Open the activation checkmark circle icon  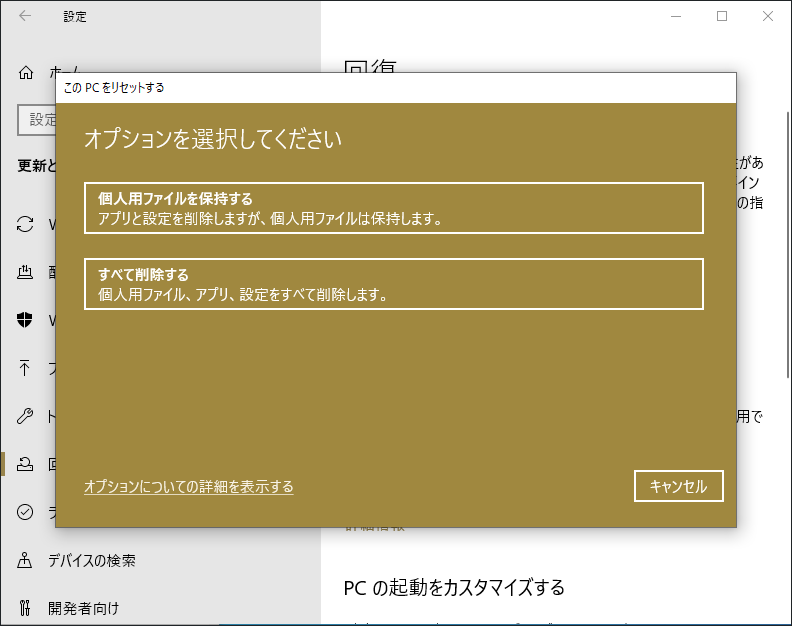point(25,512)
